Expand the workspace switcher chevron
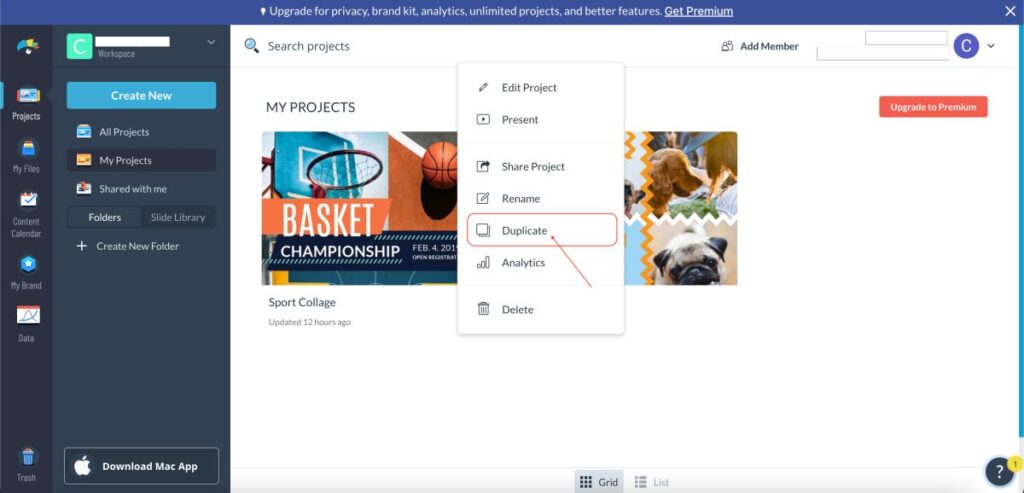Image resolution: width=1024 pixels, height=493 pixels. (211, 42)
